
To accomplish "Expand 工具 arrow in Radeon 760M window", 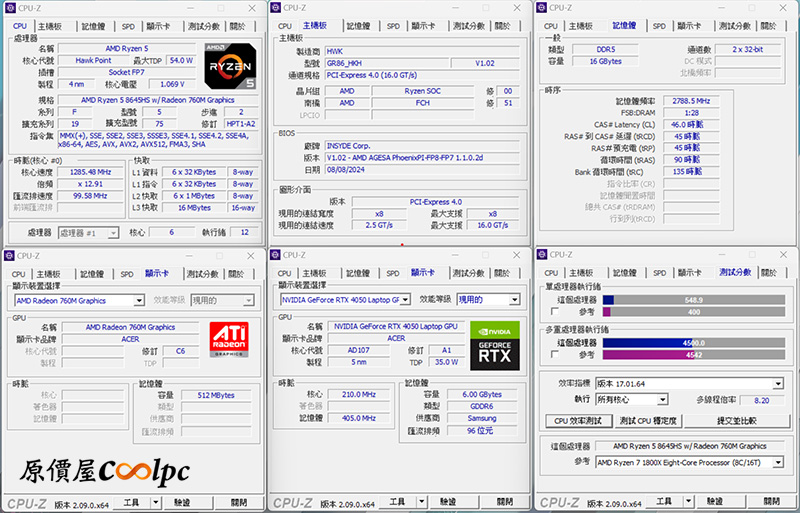I will pos(156,503).
